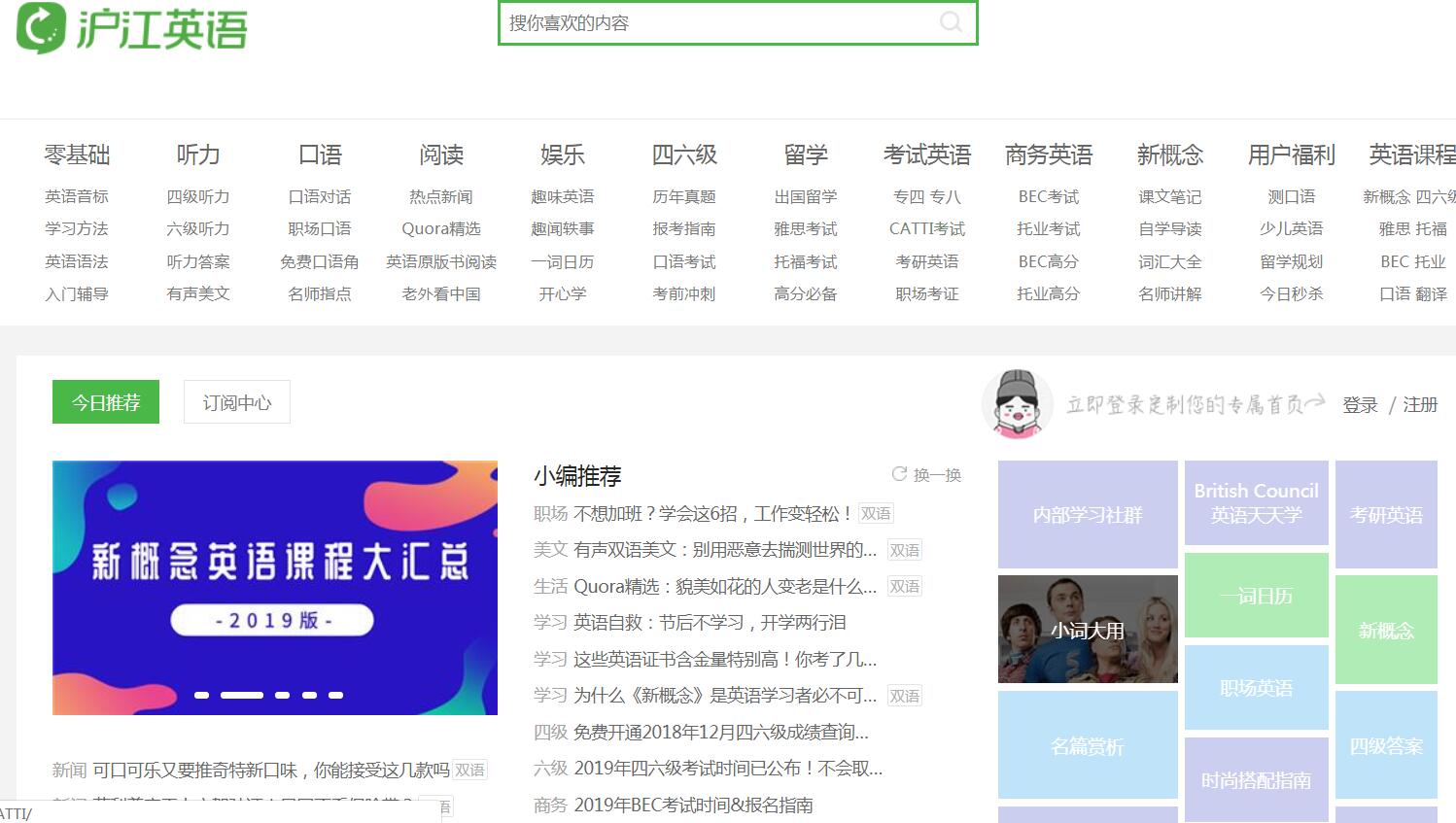This screenshot has width=1456, height=823.
Task: Click the user avatar image
Action: pyautogui.click(x=1017, y=403)
